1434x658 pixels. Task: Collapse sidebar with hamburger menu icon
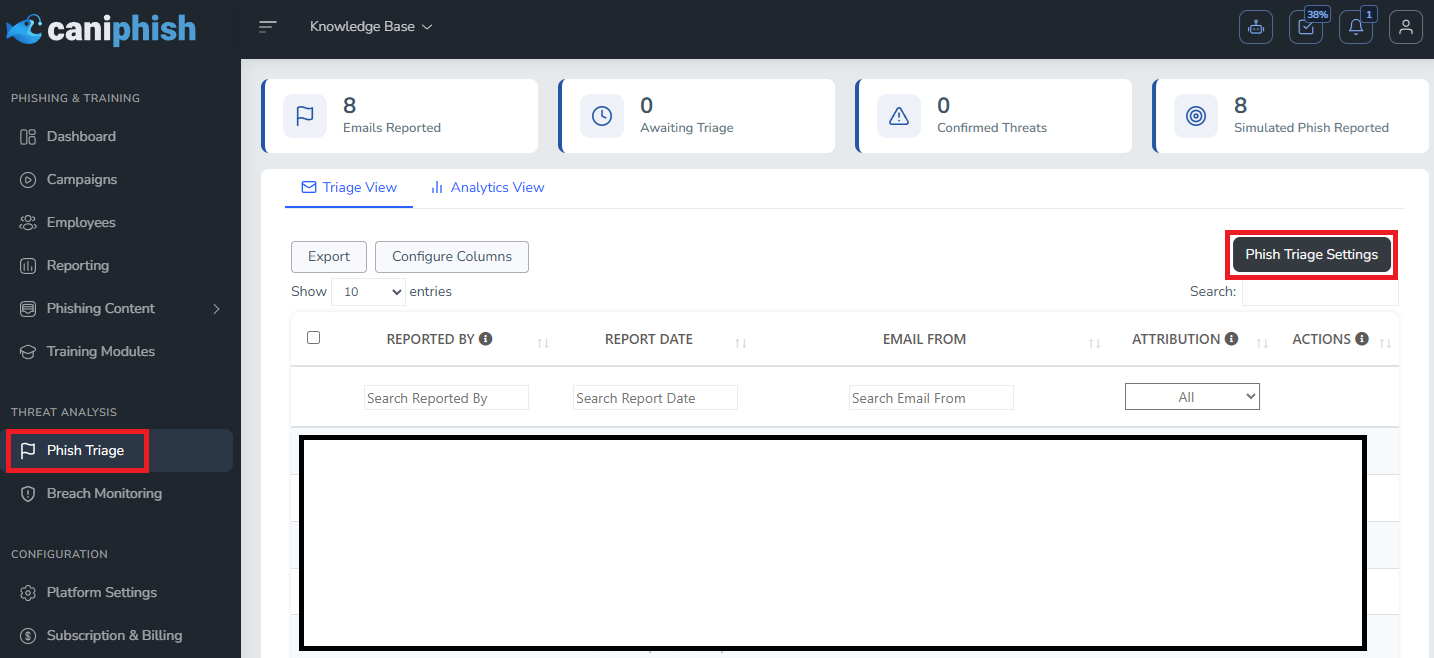pos(267,27)
